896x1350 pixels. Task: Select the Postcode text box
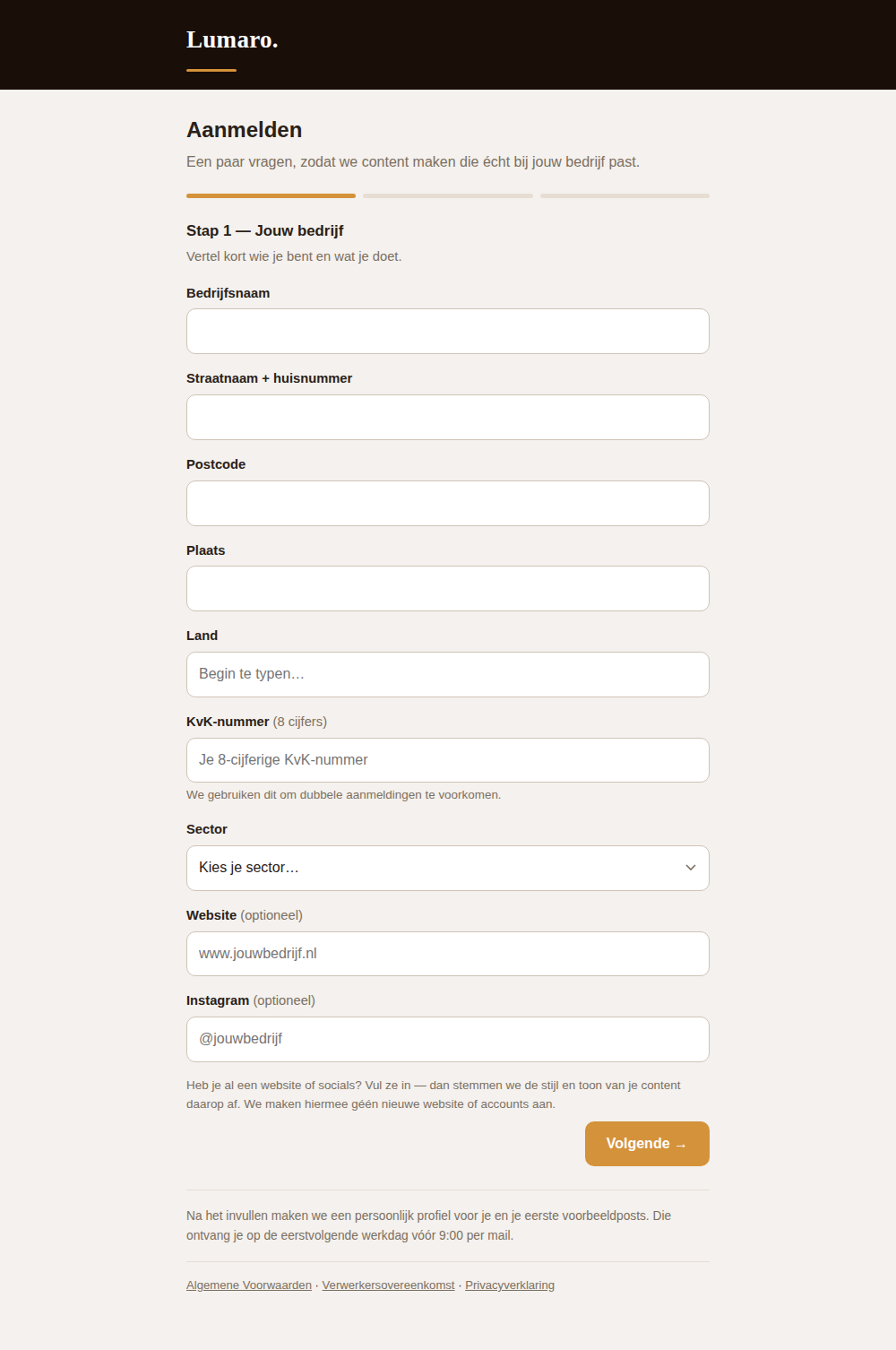448,503
